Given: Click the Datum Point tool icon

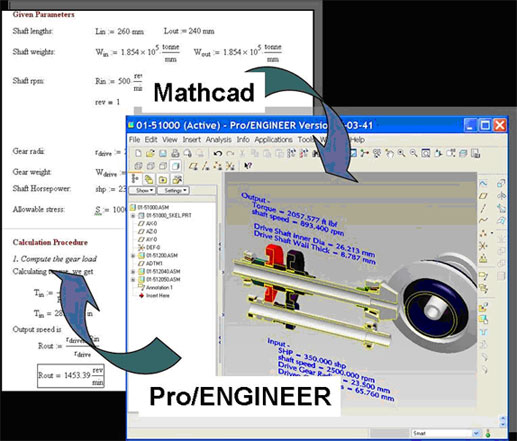Looking at the screenshot, I should pyautogui.click(x=483, y=233).
